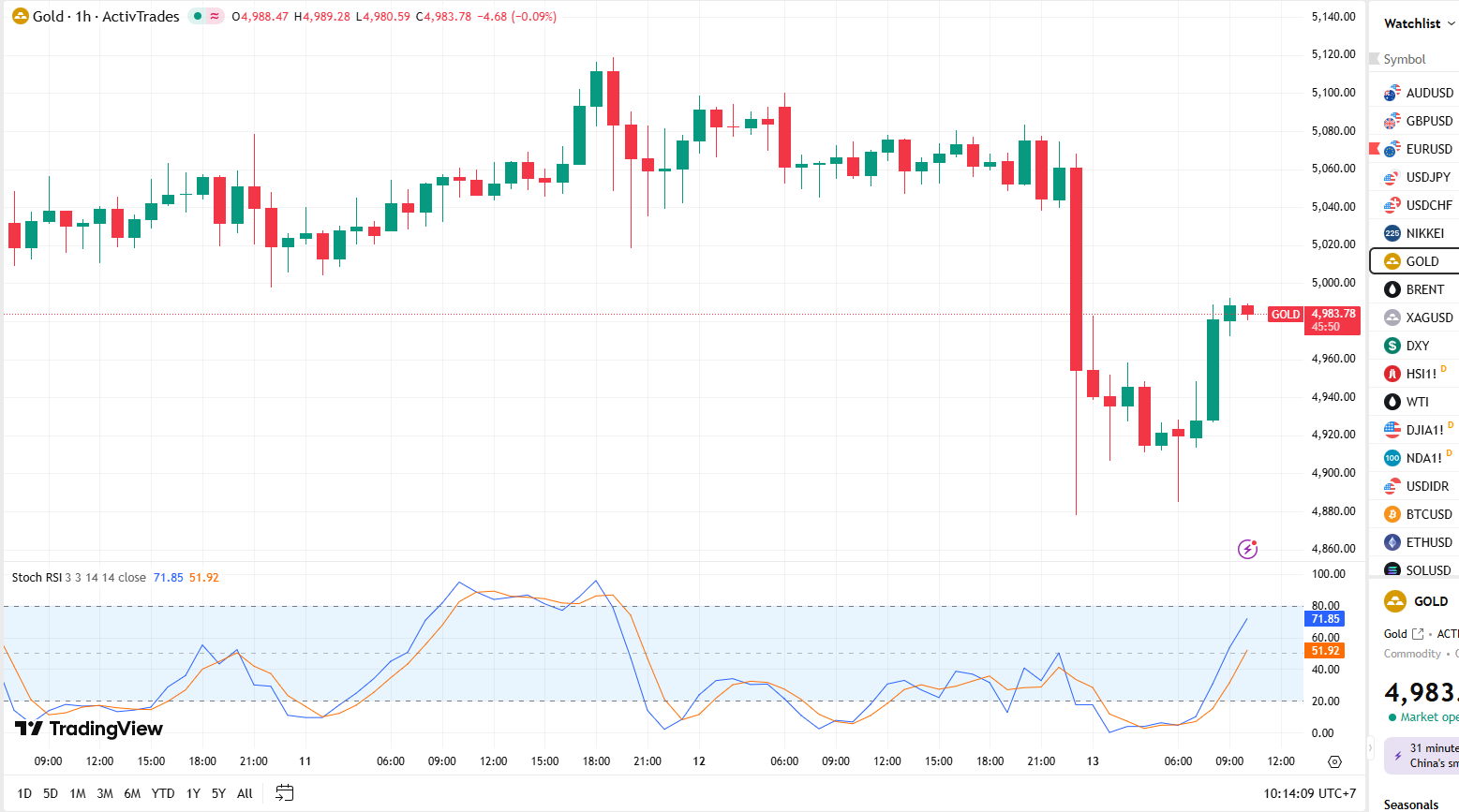This screenshot has height=812, width=1459.
Task: Toggle the green market status indicator
Action: pos(198,16)
